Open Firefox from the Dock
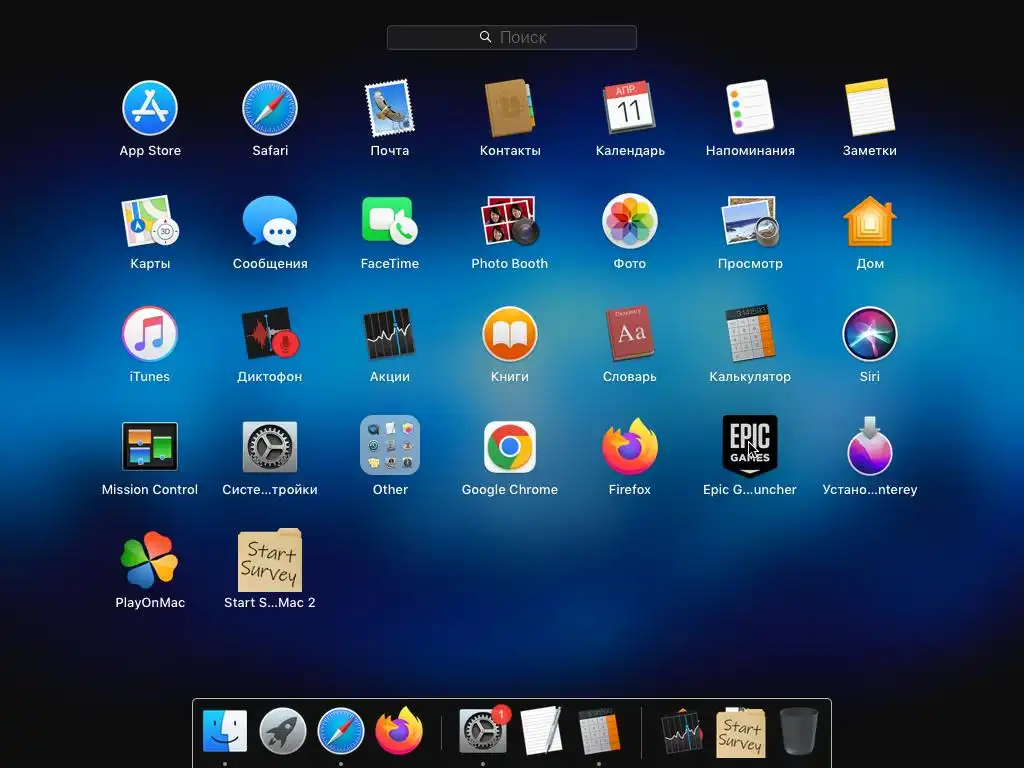This screenshot has width=1024, height=768. [398, 731]
